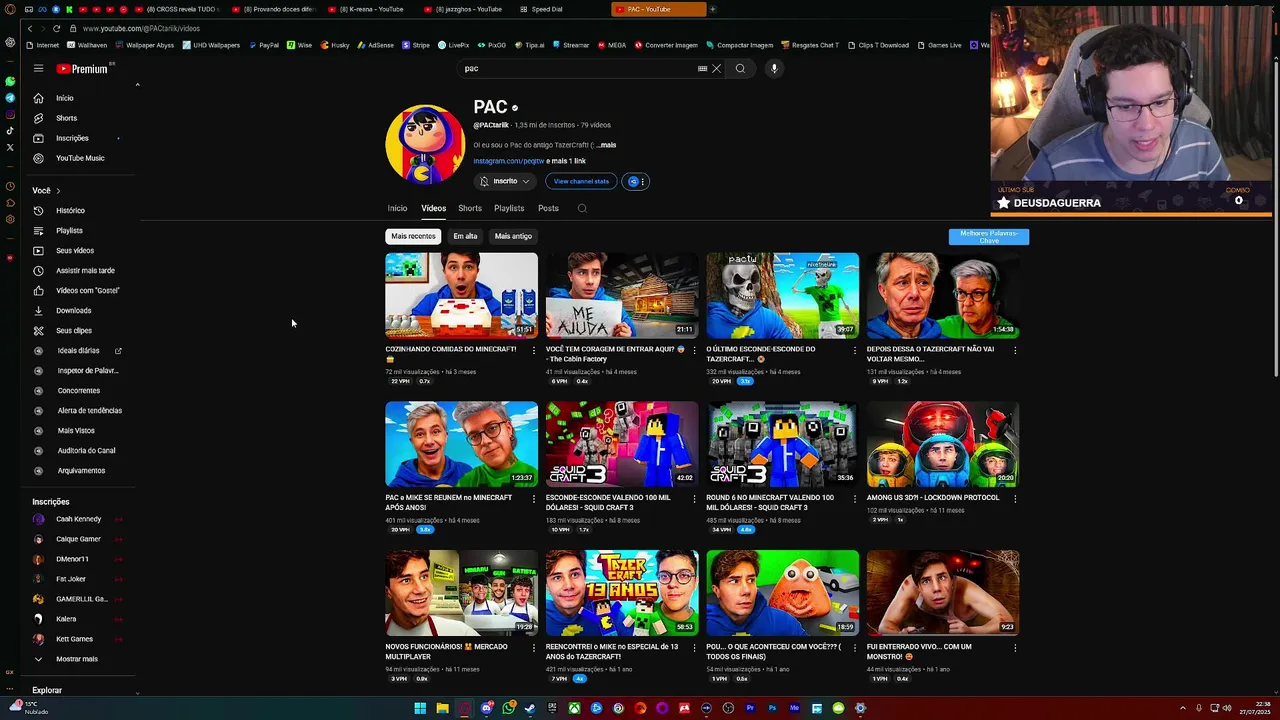Switch to jazzghos browser tab

click(468, 9)
